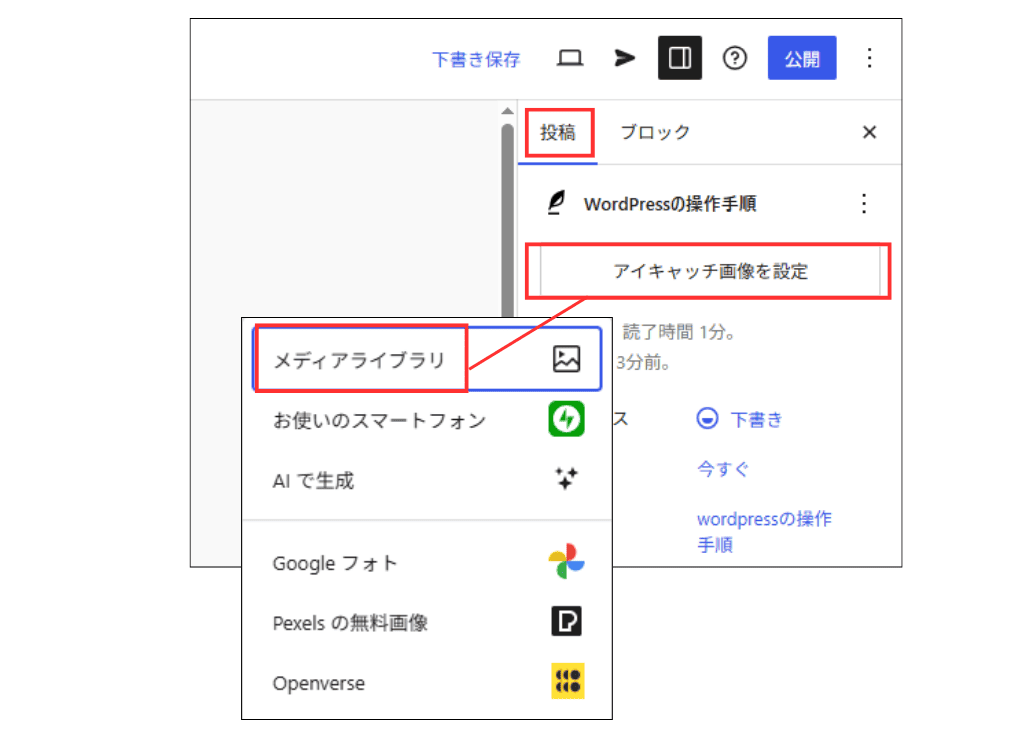Select the paper plane submit icon
Viewport: 1024px width, 729px height.
pyautogui.click(x=624, y=58)
